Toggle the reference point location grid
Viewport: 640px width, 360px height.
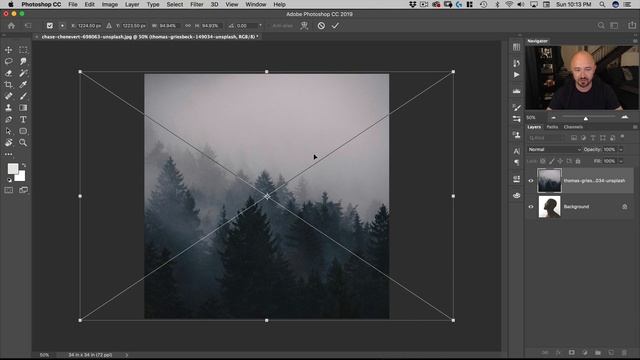62,26
